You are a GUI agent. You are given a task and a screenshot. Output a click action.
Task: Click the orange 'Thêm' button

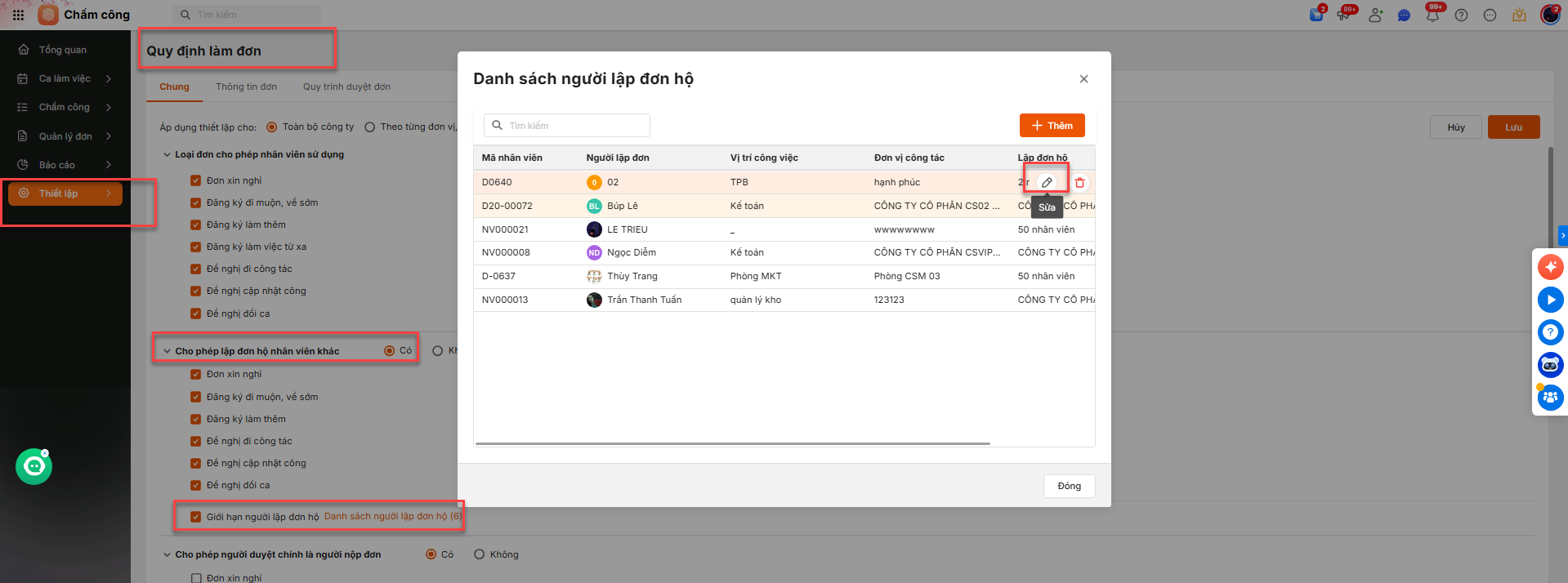pos(1052,126)
